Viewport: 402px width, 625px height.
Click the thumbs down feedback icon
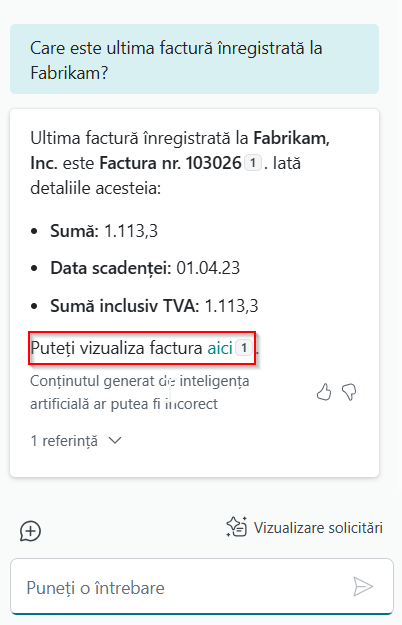tap(349, 392)
